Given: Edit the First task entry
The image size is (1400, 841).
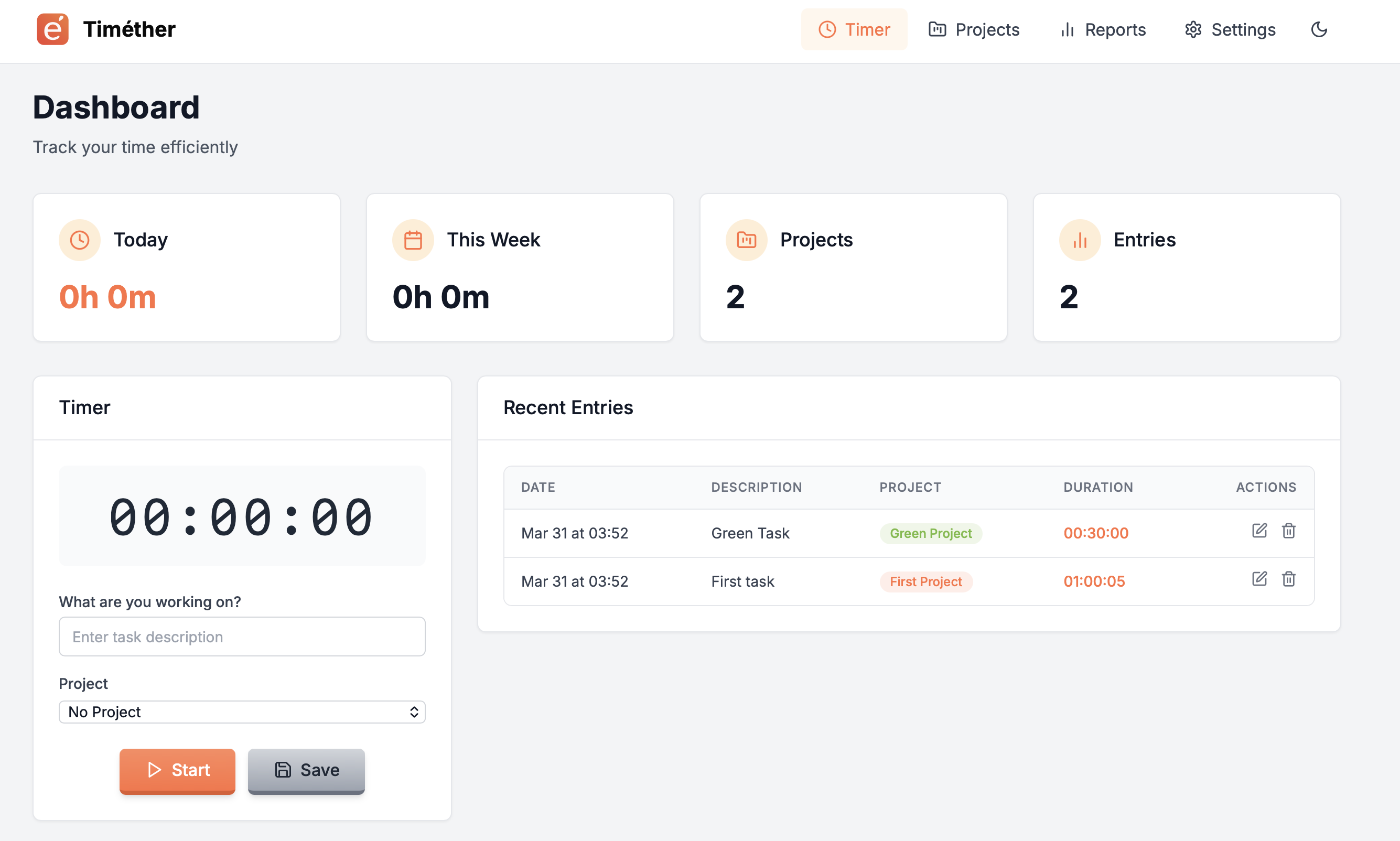Looking at the screenshot, I should (x=1259, y=579).
